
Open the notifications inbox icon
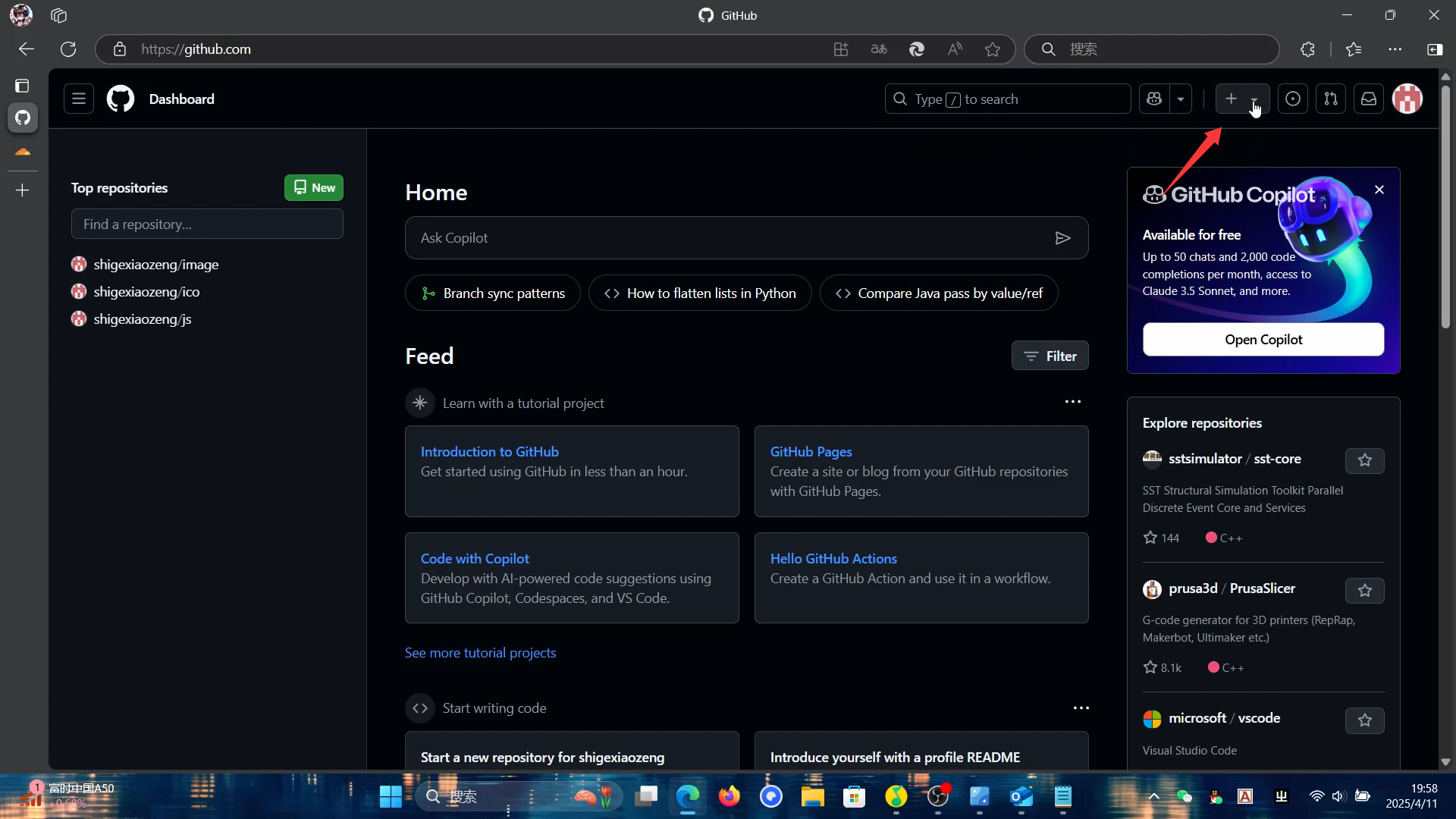[1369, 99]
